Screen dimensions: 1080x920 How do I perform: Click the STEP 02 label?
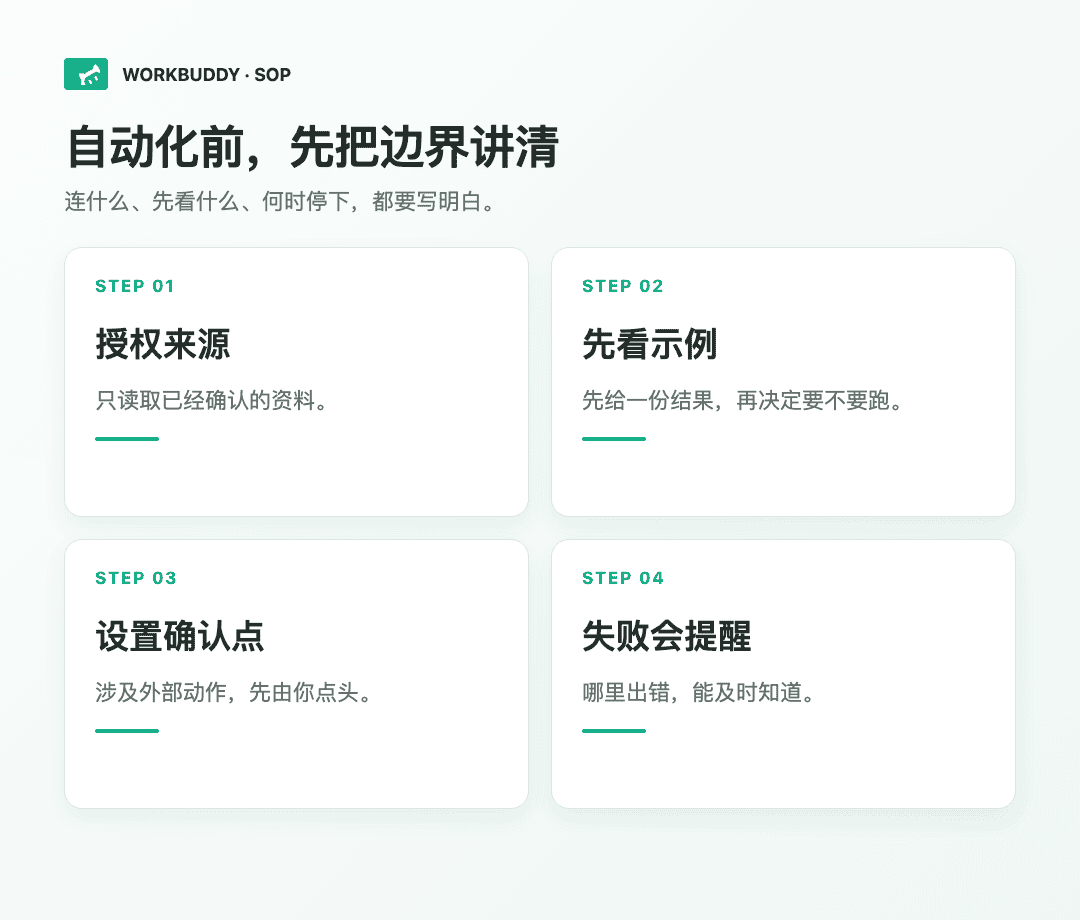coord(622,286)
